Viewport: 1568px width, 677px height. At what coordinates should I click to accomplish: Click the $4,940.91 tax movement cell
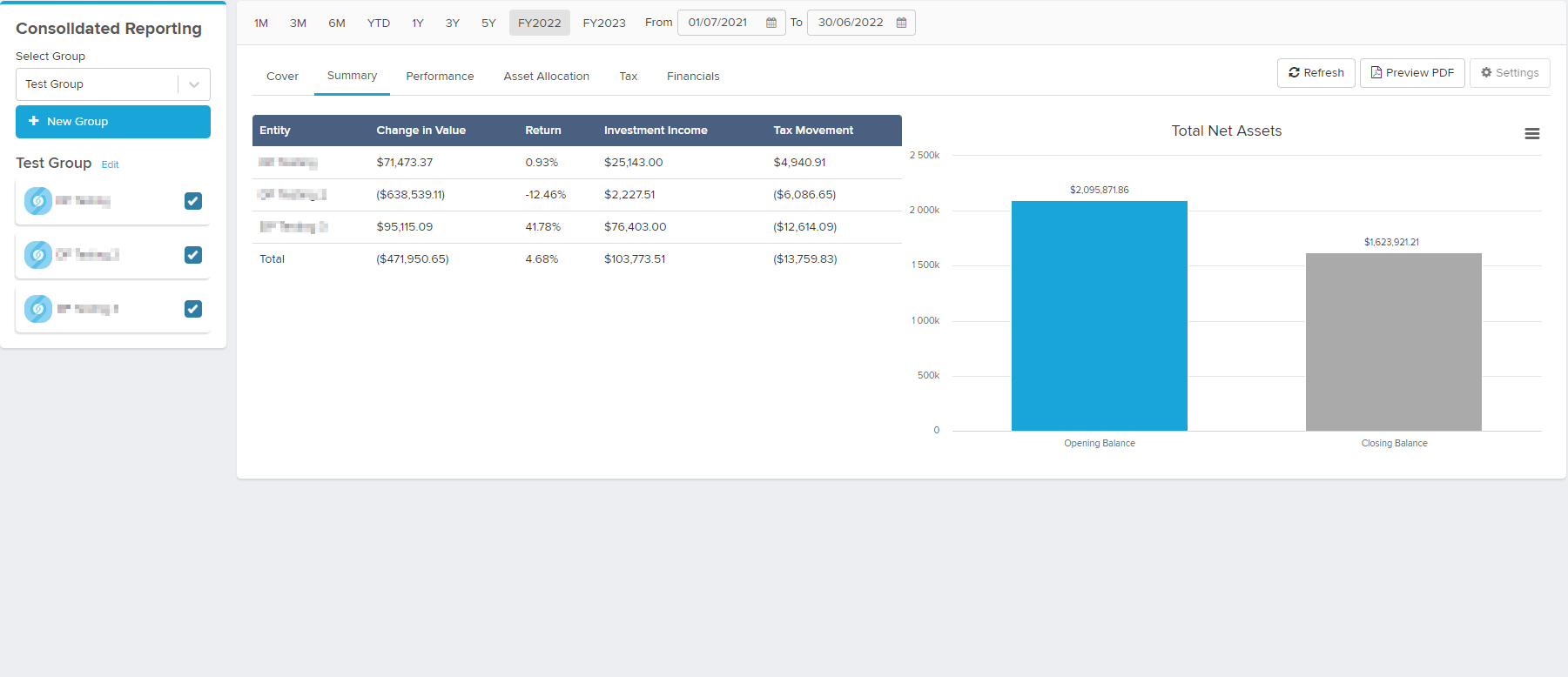pyautogui.click(x=800, y=163)
